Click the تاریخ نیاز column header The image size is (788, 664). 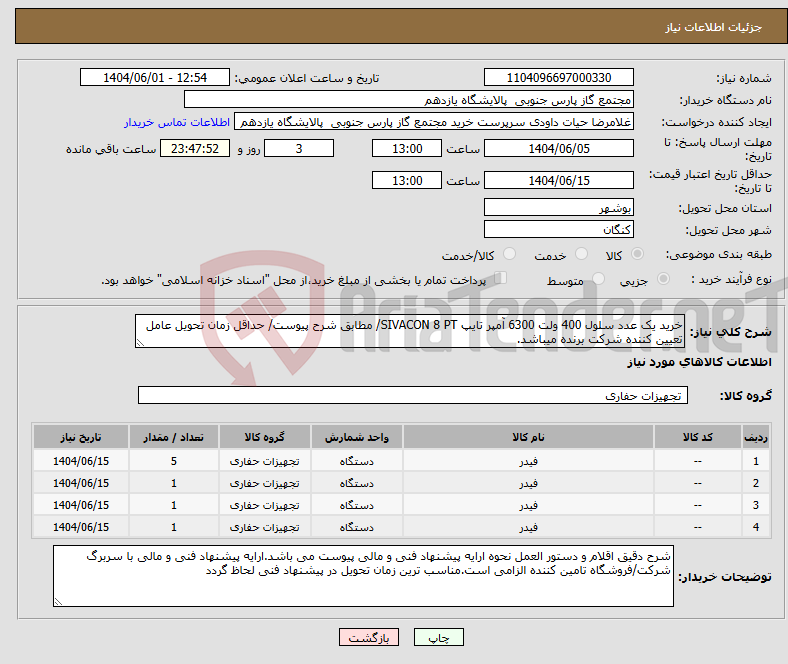[x=81, y=437]
